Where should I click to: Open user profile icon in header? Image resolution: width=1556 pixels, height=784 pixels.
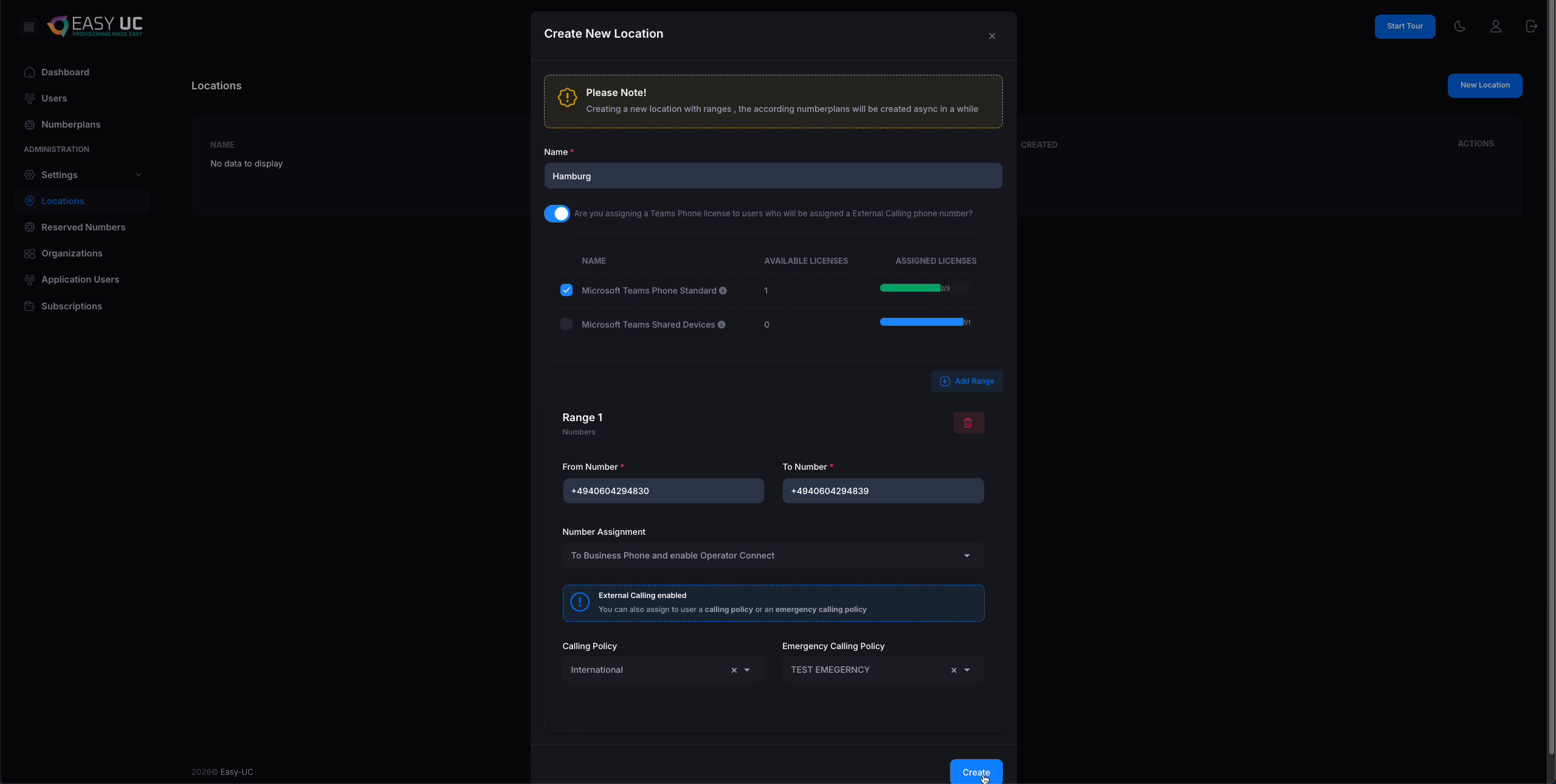[x=1496, y=26]
